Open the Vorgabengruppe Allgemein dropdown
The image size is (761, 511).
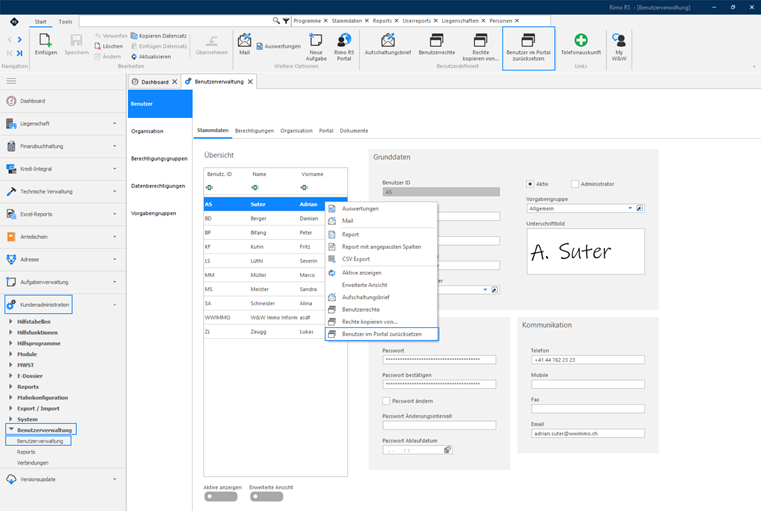[630, 208]
